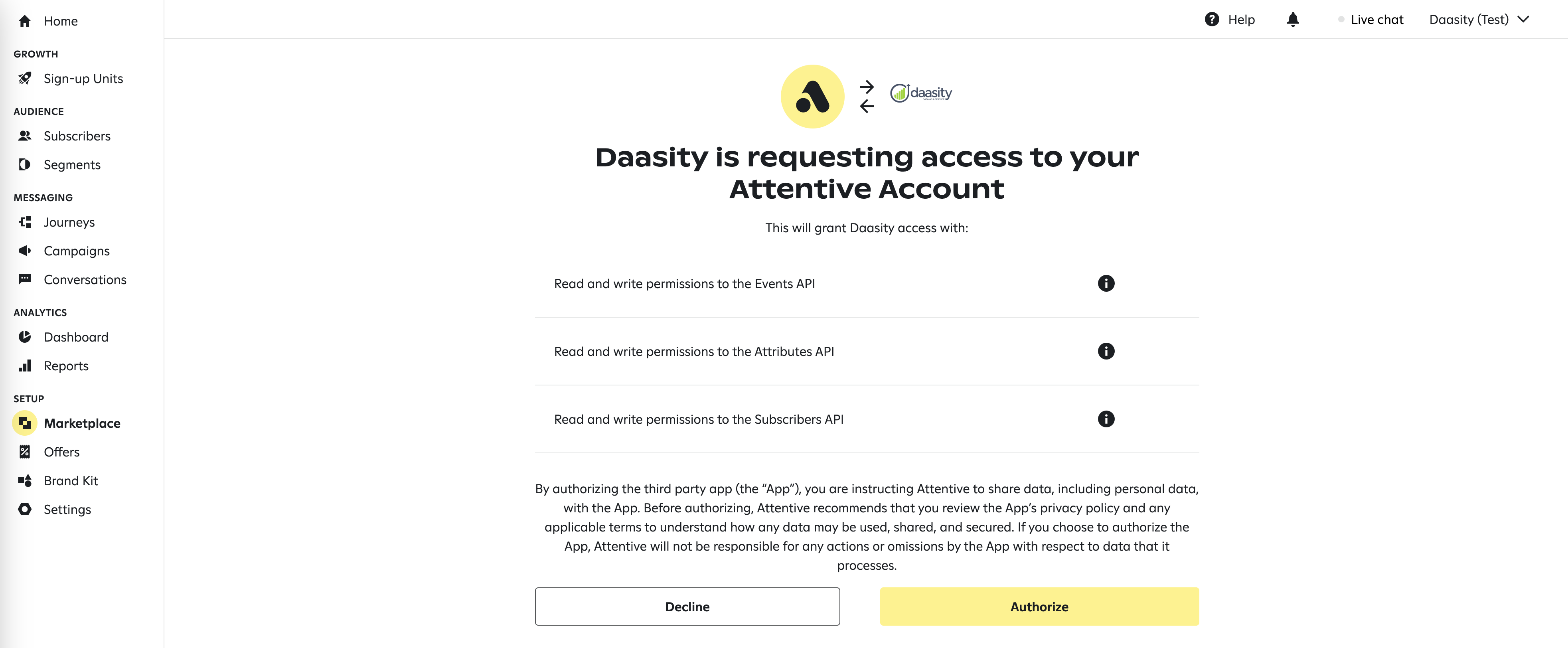
Task: Go to Campaigns in the sidebar
Action: (x=76, y=251)
